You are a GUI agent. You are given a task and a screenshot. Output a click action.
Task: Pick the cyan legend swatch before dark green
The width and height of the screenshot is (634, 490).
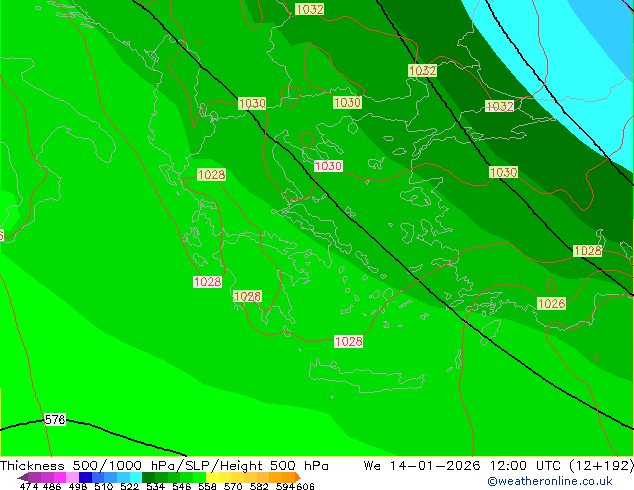click(x=136, y=477)
